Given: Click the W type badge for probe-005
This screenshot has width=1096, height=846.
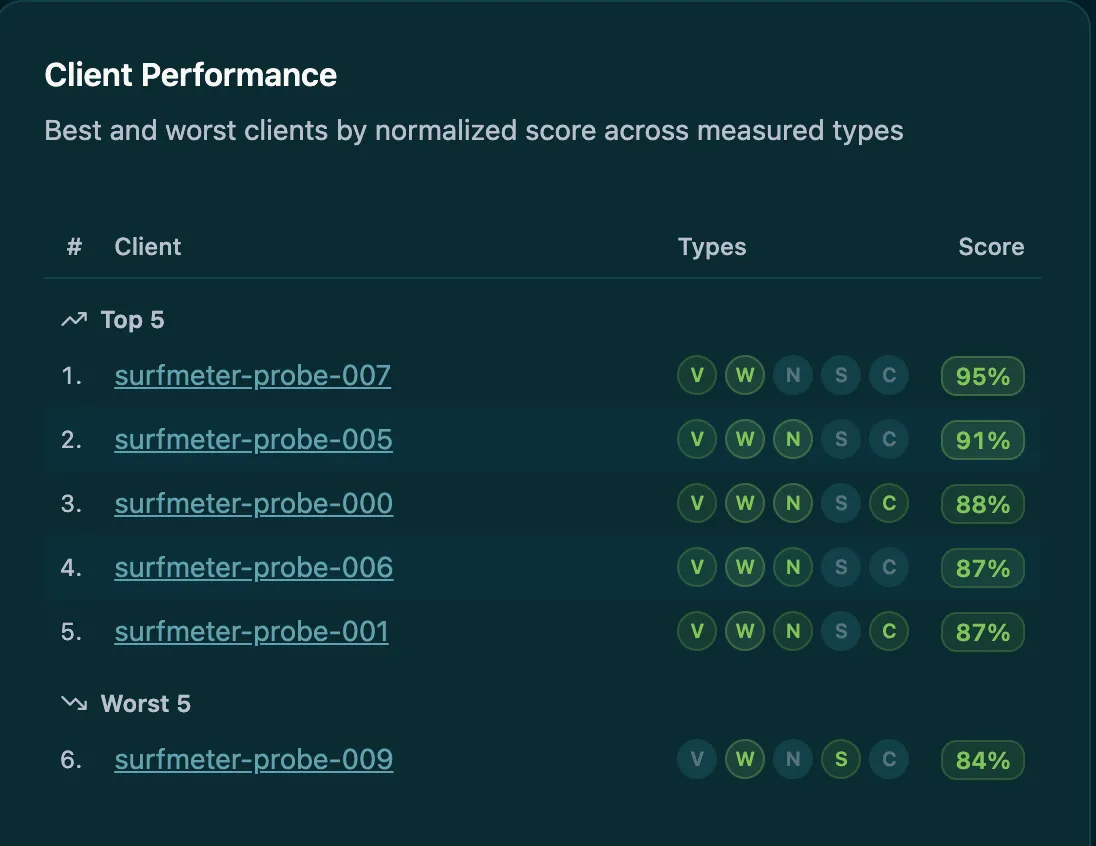Looking at the screenshot, I should point(745,439).
